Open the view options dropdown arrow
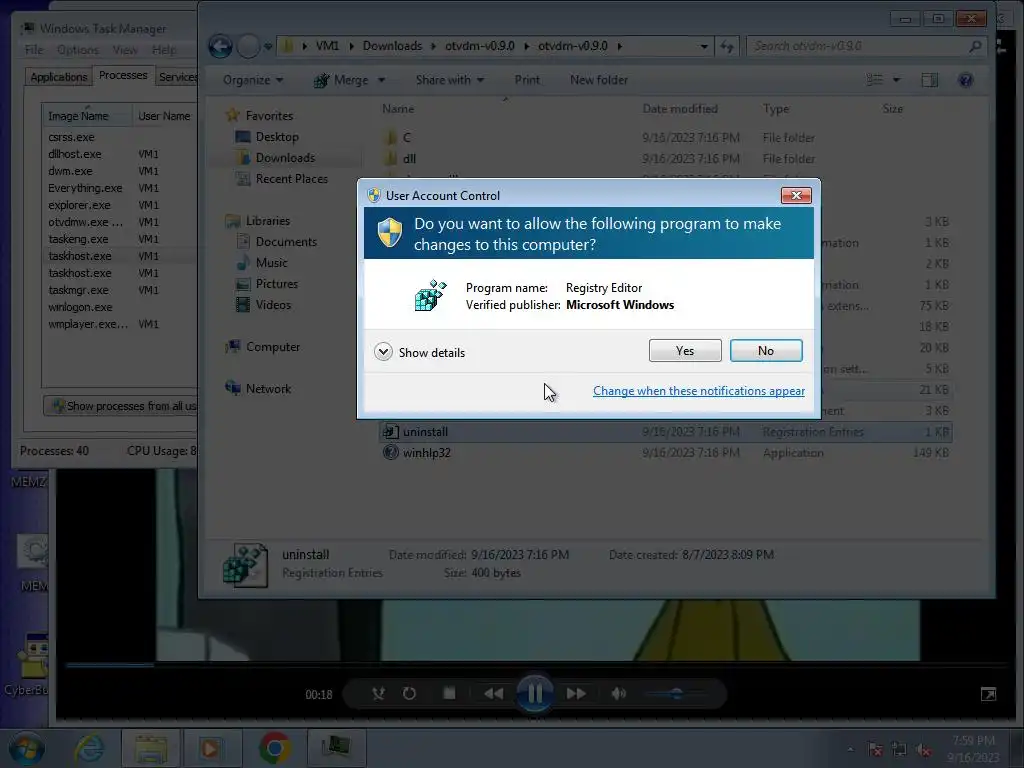The width and height of the screenshot is (1024, 768). pyautogui.click(x=897, y=80)
